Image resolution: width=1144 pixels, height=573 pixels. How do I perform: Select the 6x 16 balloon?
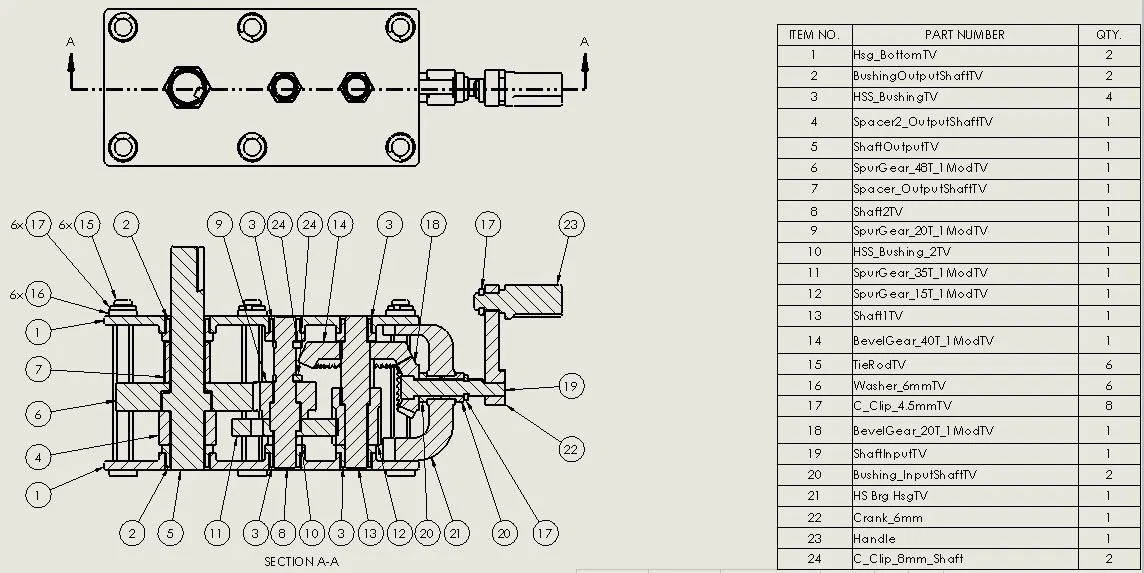point(38,295)
